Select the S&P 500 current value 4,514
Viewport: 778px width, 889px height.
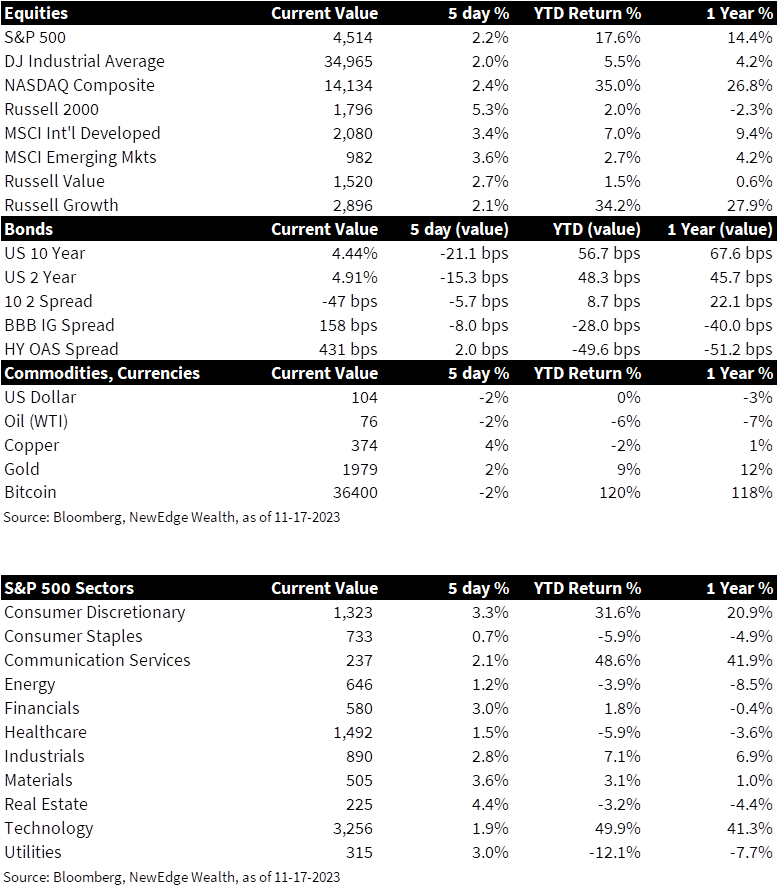353,37
